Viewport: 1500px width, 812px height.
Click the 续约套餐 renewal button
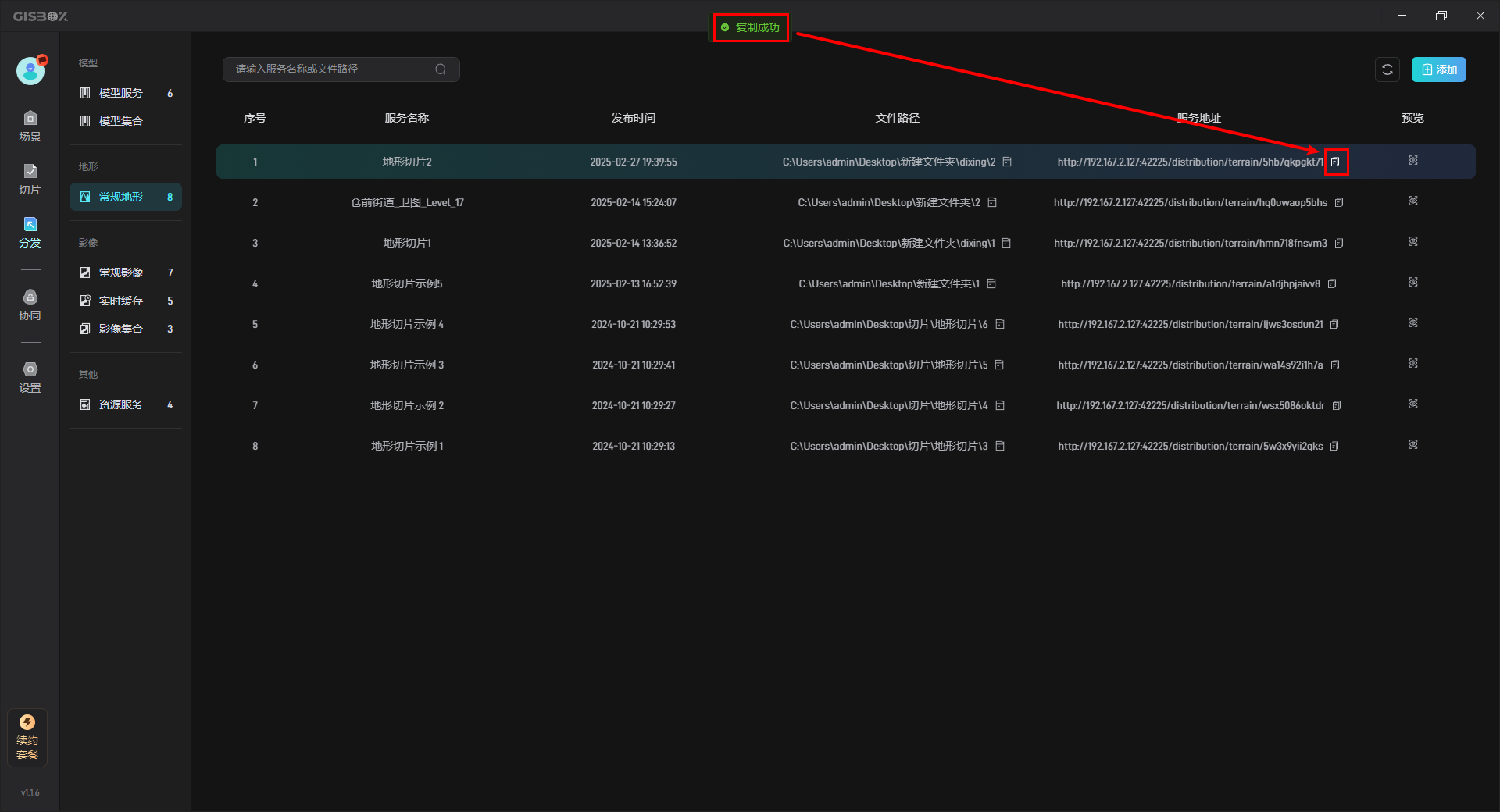pos(27,737)
